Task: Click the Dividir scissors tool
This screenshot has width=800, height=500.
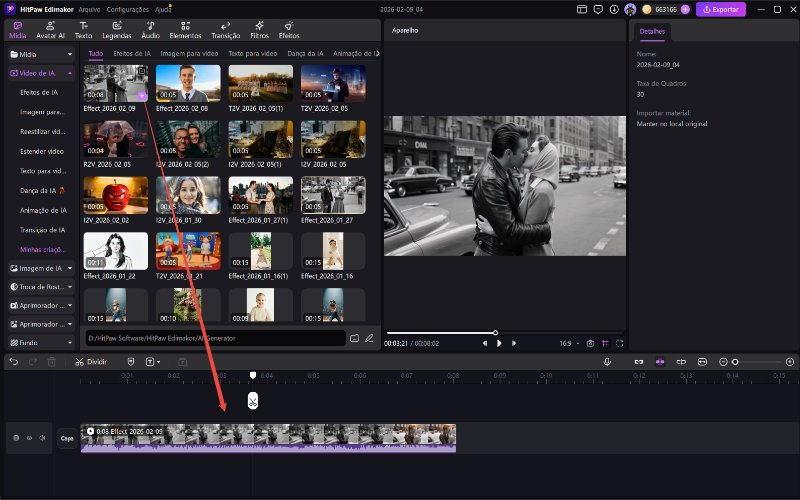Action: click(x=90, y=361)
